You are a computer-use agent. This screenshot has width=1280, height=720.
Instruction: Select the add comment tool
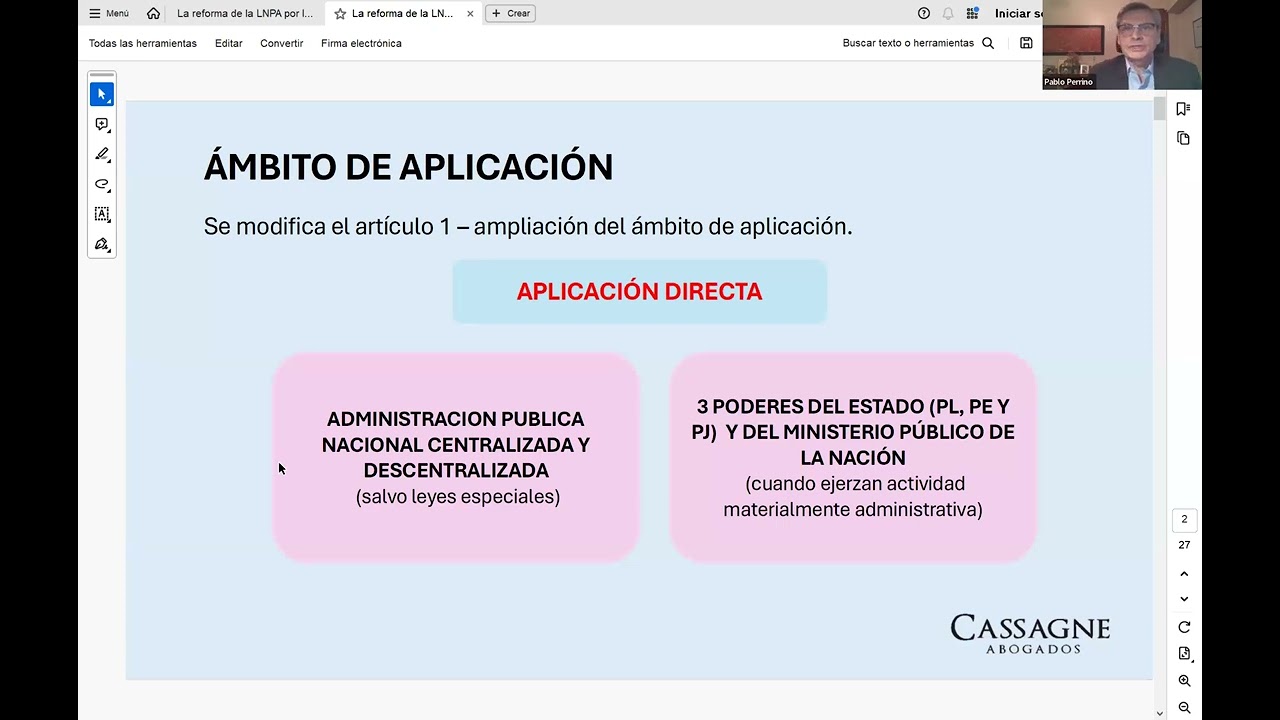[x=102, y=124]
